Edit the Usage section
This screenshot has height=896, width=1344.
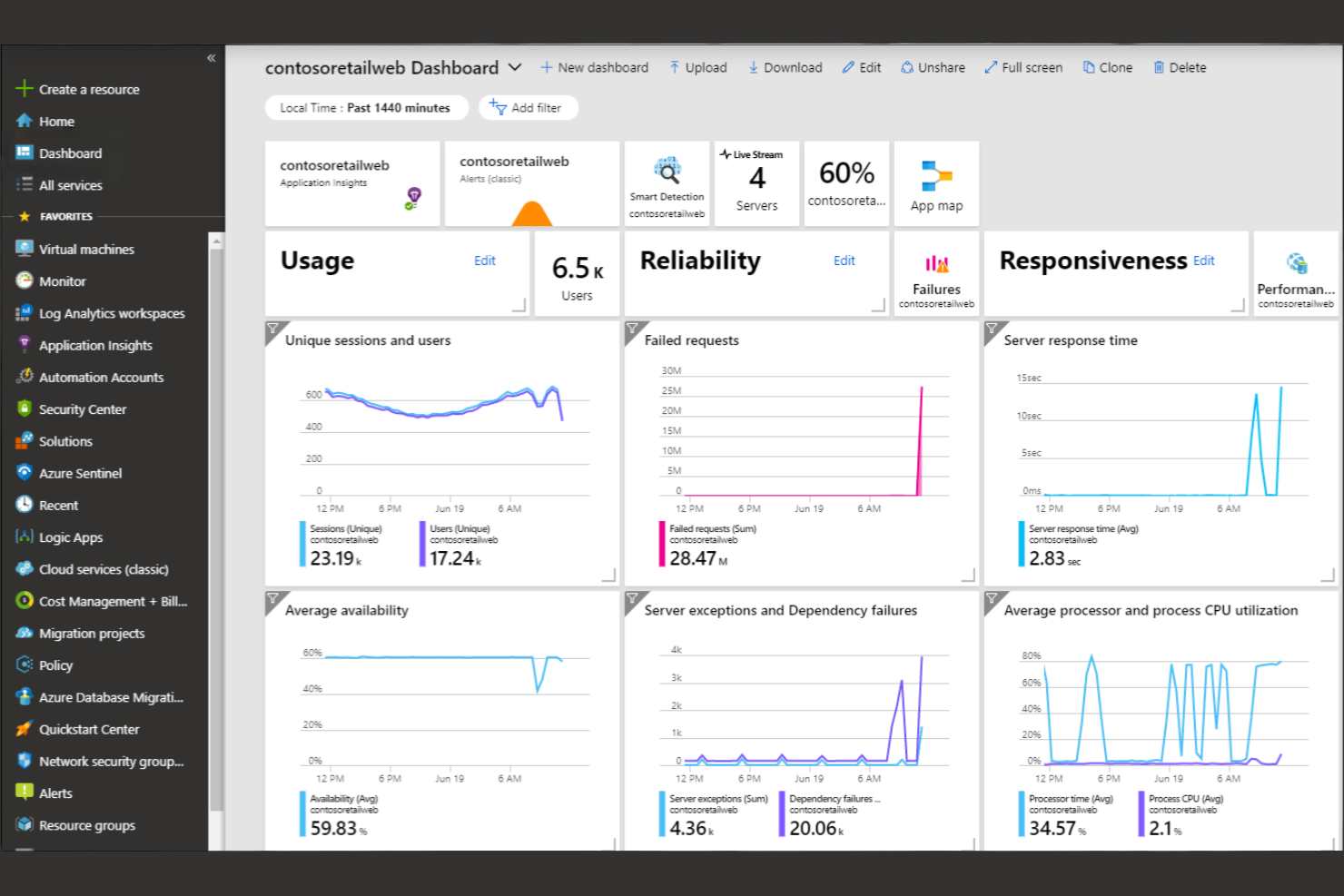point(484,261)
